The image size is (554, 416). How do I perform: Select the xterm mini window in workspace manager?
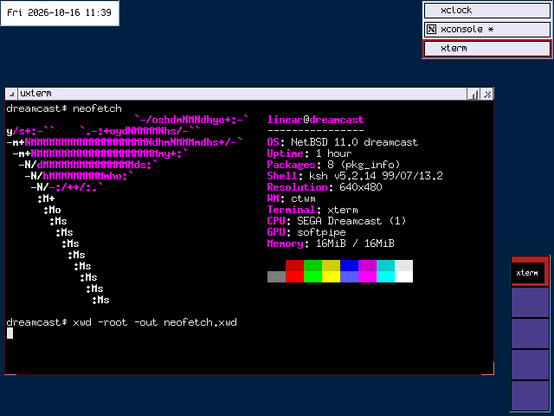(x=528, y=273)
